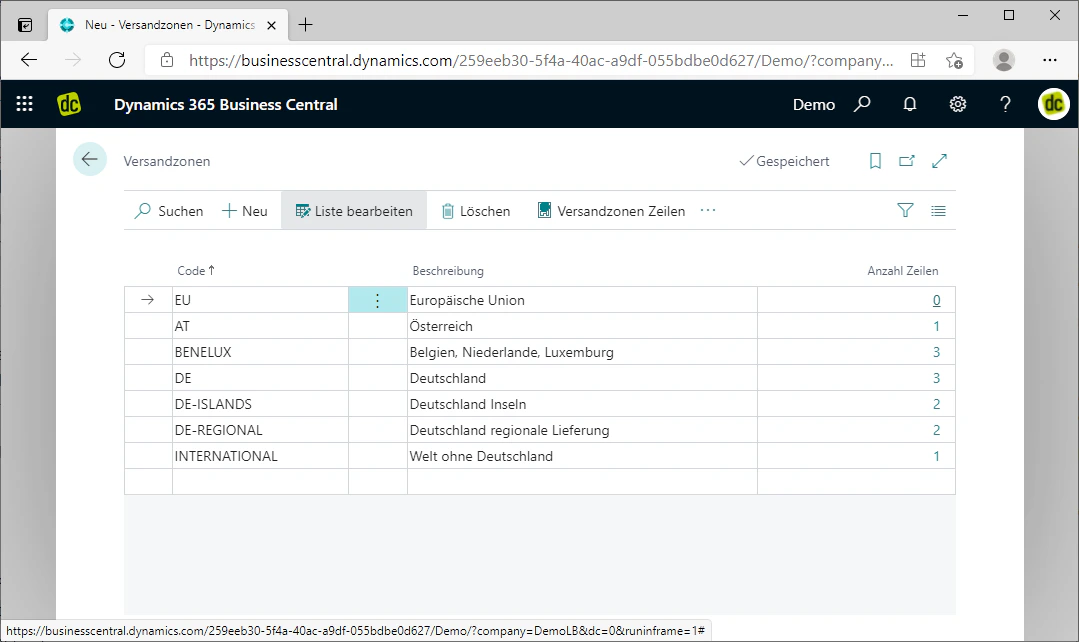Image resolution: width=1079 pixels, height=642 pixels.
Task: Select the DE code cell
Action: (260, 378)
